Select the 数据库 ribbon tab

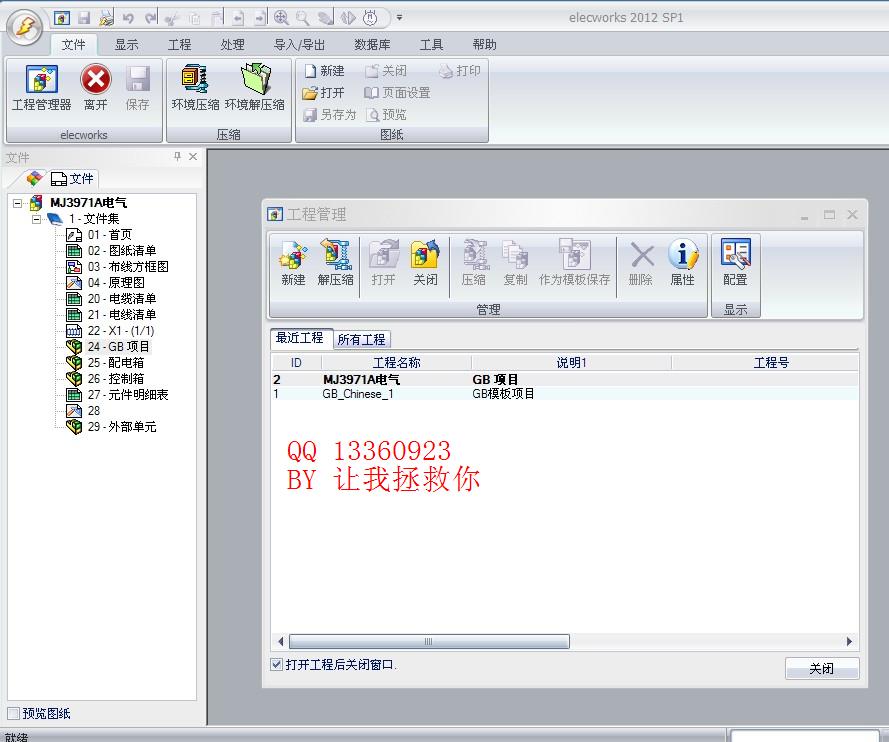pos(372,45)
